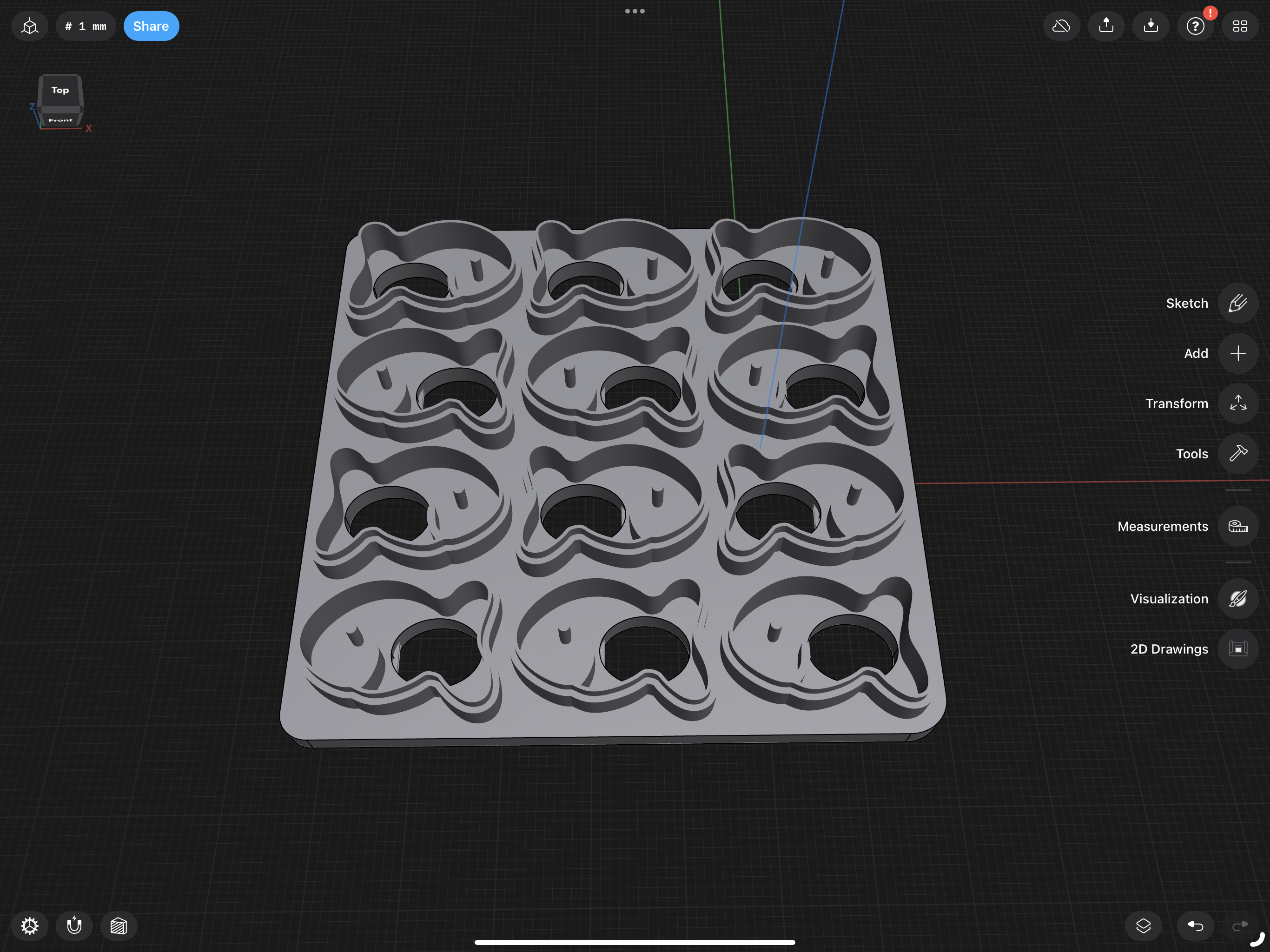Open the Add menu plus icon

click(x=1238, y=353)
